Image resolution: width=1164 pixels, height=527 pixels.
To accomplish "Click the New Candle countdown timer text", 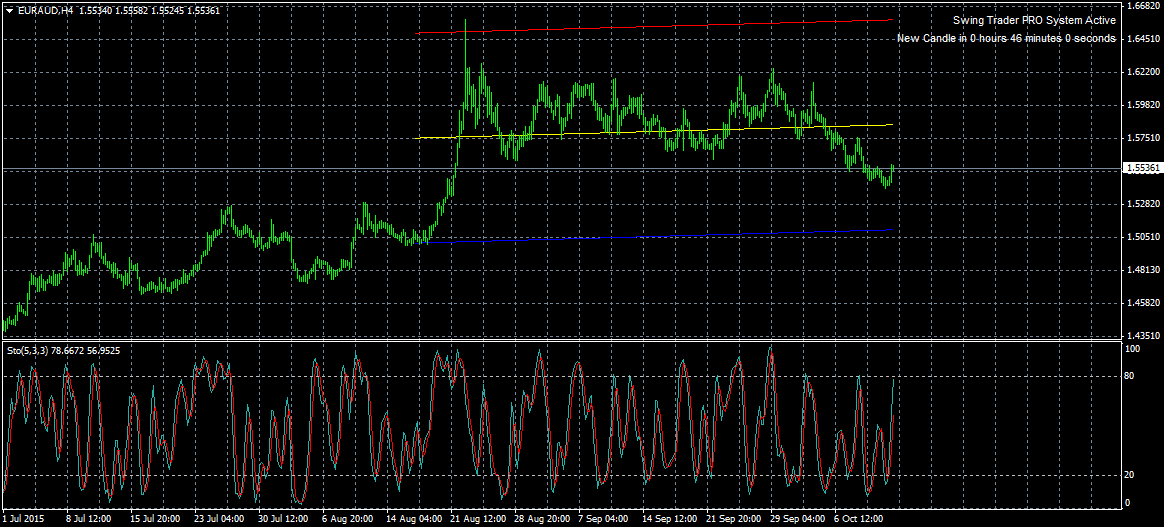I will coord(1006,38).
